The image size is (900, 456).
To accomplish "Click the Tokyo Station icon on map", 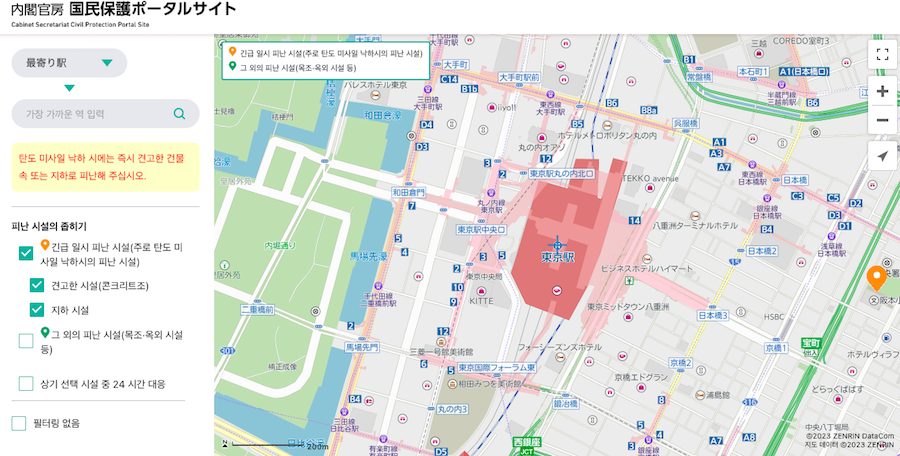I will (557, 242).
